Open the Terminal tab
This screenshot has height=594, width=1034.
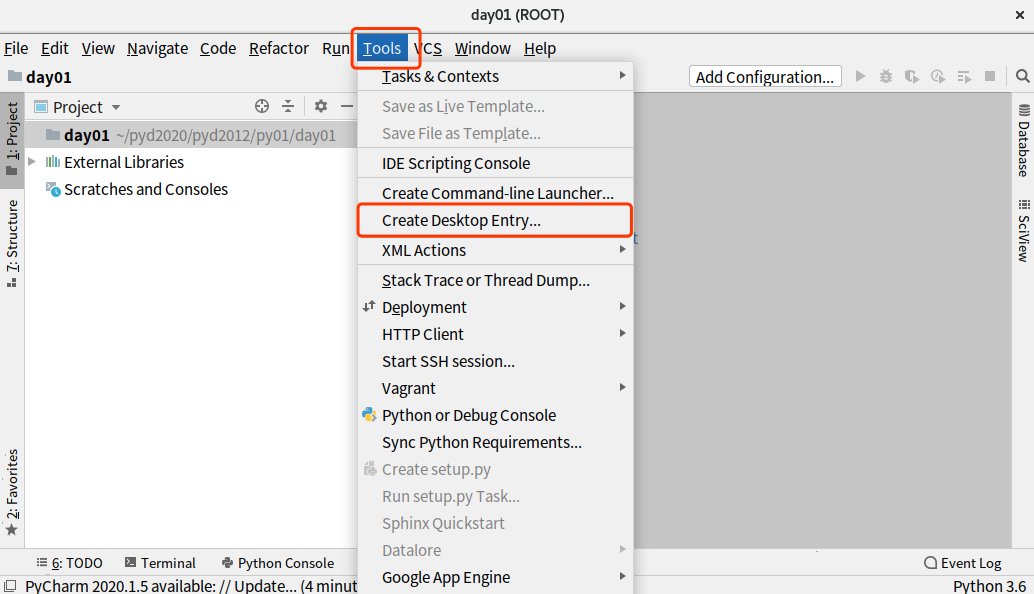point(160,563)
